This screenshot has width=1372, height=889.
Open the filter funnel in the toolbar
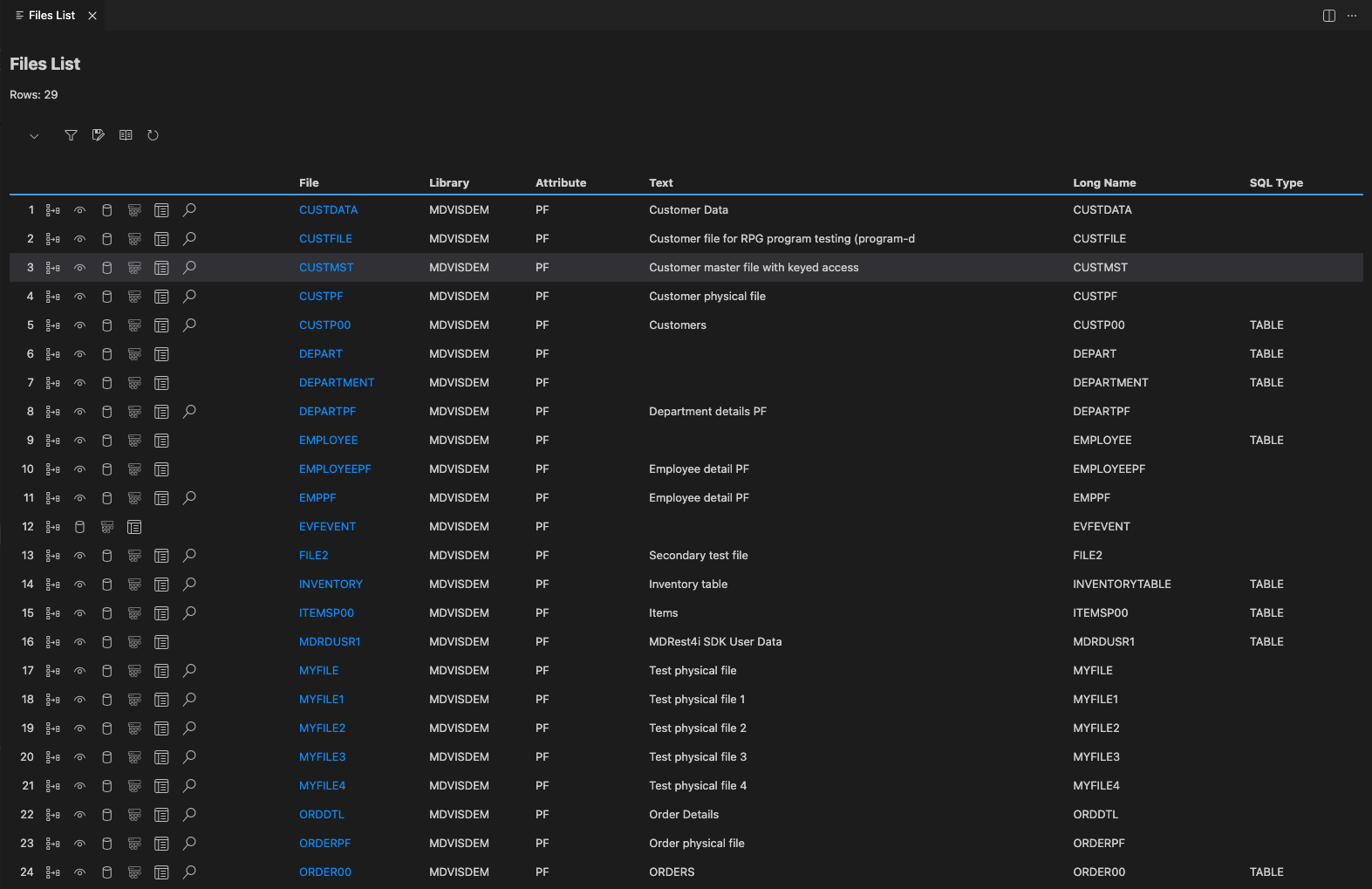pyautogui.click(x=72, y=135)
